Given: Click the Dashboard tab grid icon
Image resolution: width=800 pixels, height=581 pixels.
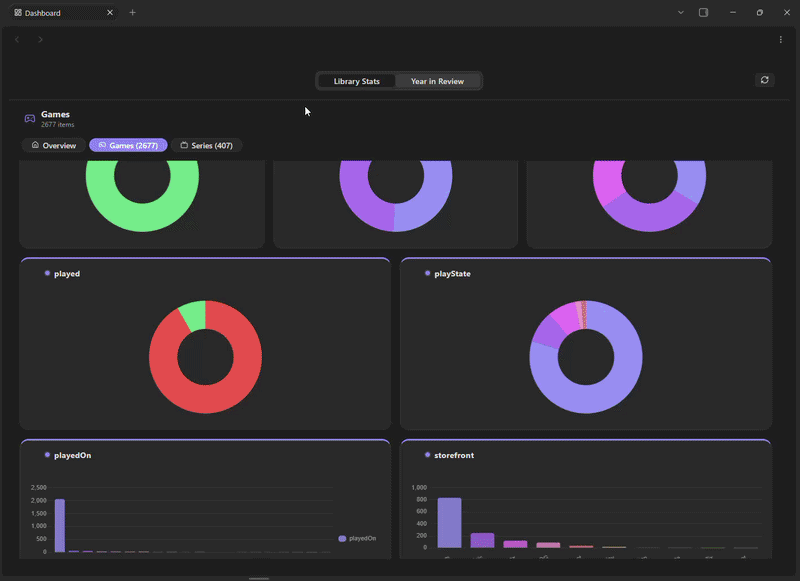Looking at the screenshot, I should pos(18,12).
